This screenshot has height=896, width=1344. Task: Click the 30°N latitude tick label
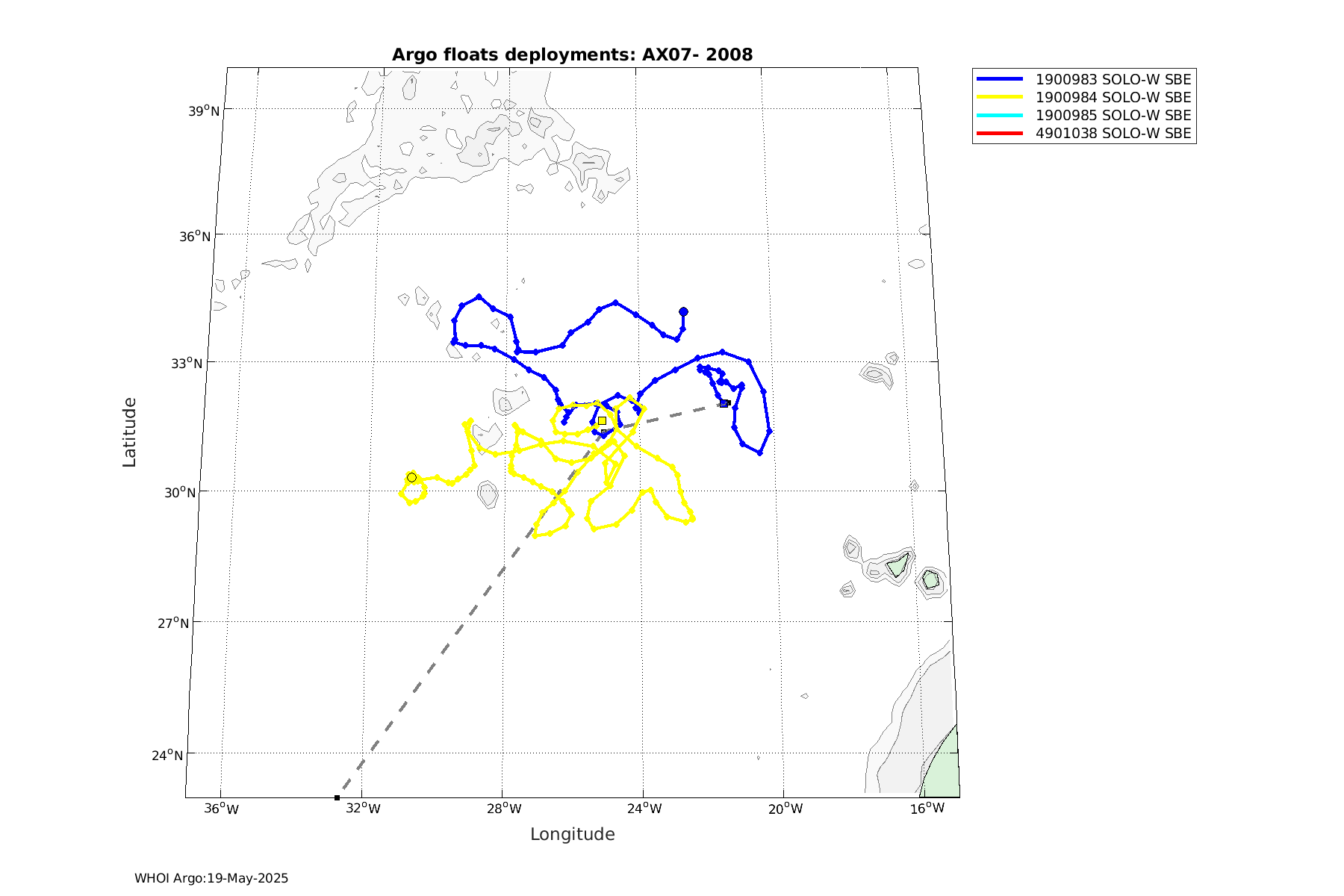[181, 492]
